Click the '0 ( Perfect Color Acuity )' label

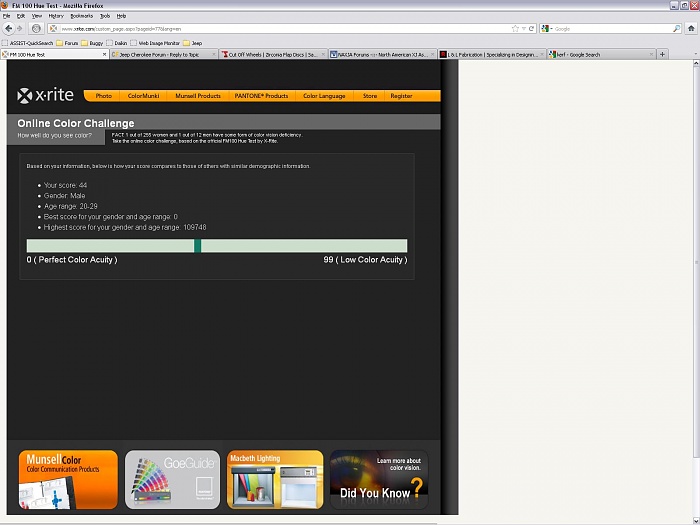[x=72, y=260]
